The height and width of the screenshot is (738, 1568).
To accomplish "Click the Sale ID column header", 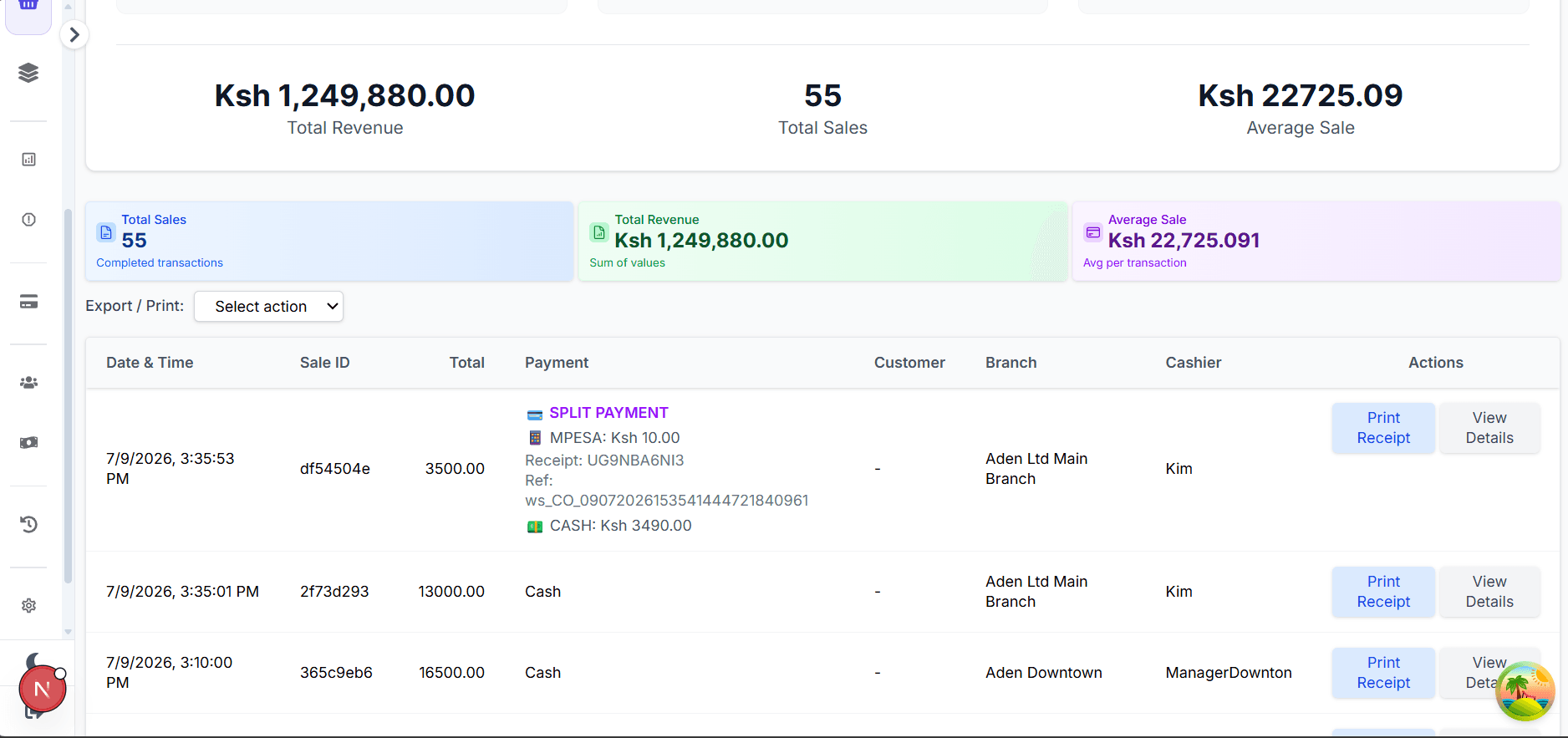I will [x=325, y=363].
